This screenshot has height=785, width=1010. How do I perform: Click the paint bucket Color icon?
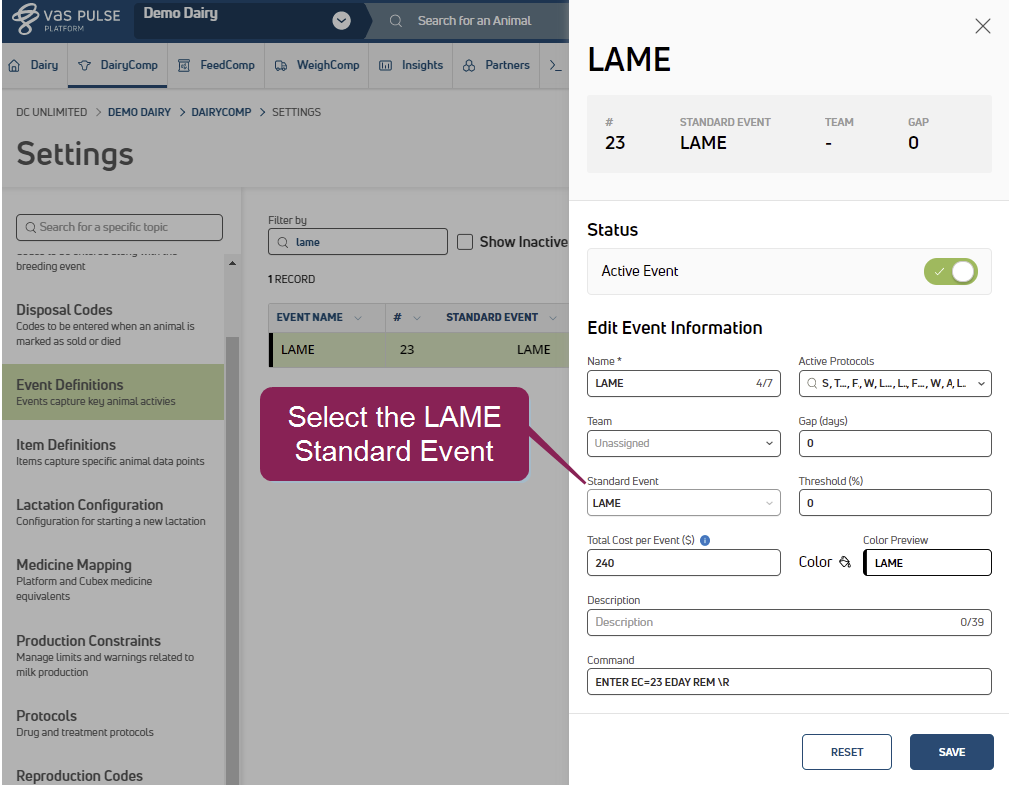tap(845, 562)
